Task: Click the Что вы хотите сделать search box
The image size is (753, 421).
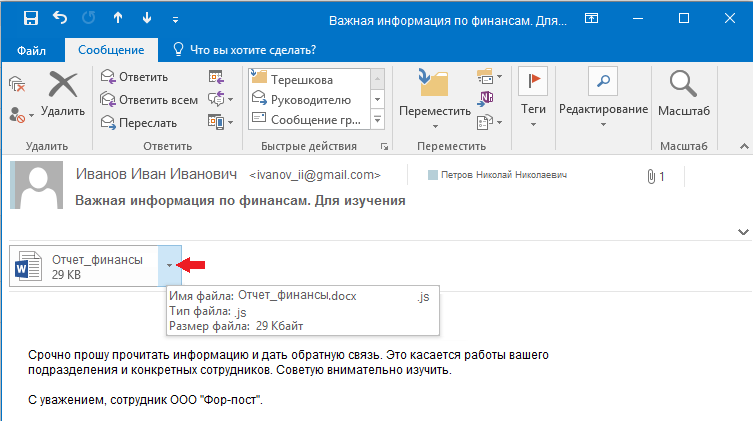Action: pos(244,50)
